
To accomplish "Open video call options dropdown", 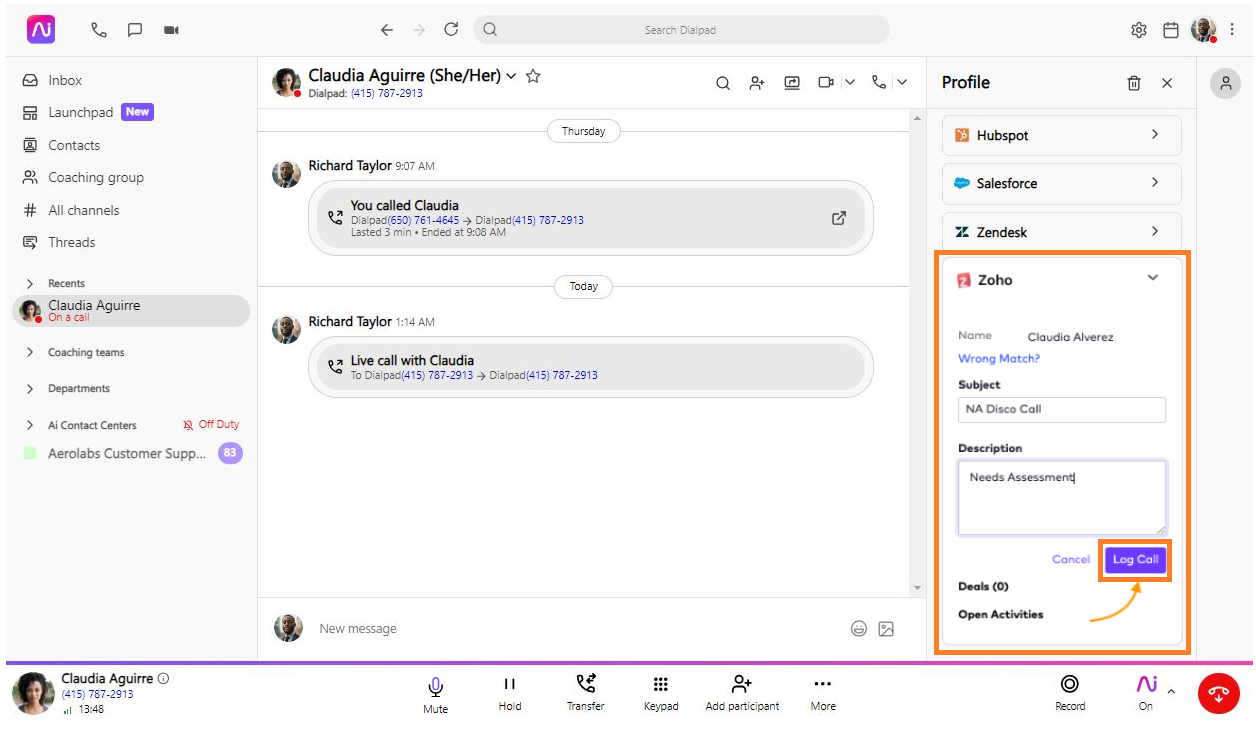I will (850, 83).
